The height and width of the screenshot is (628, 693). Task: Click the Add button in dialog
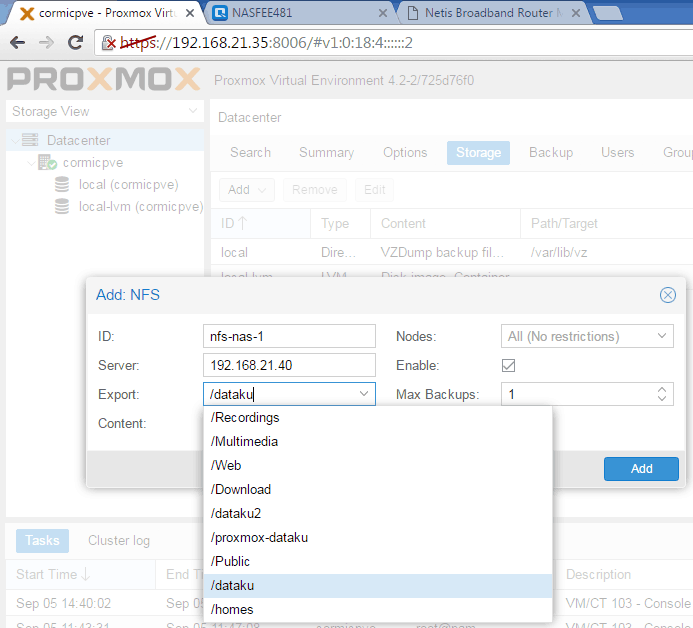tap(641, 468)
